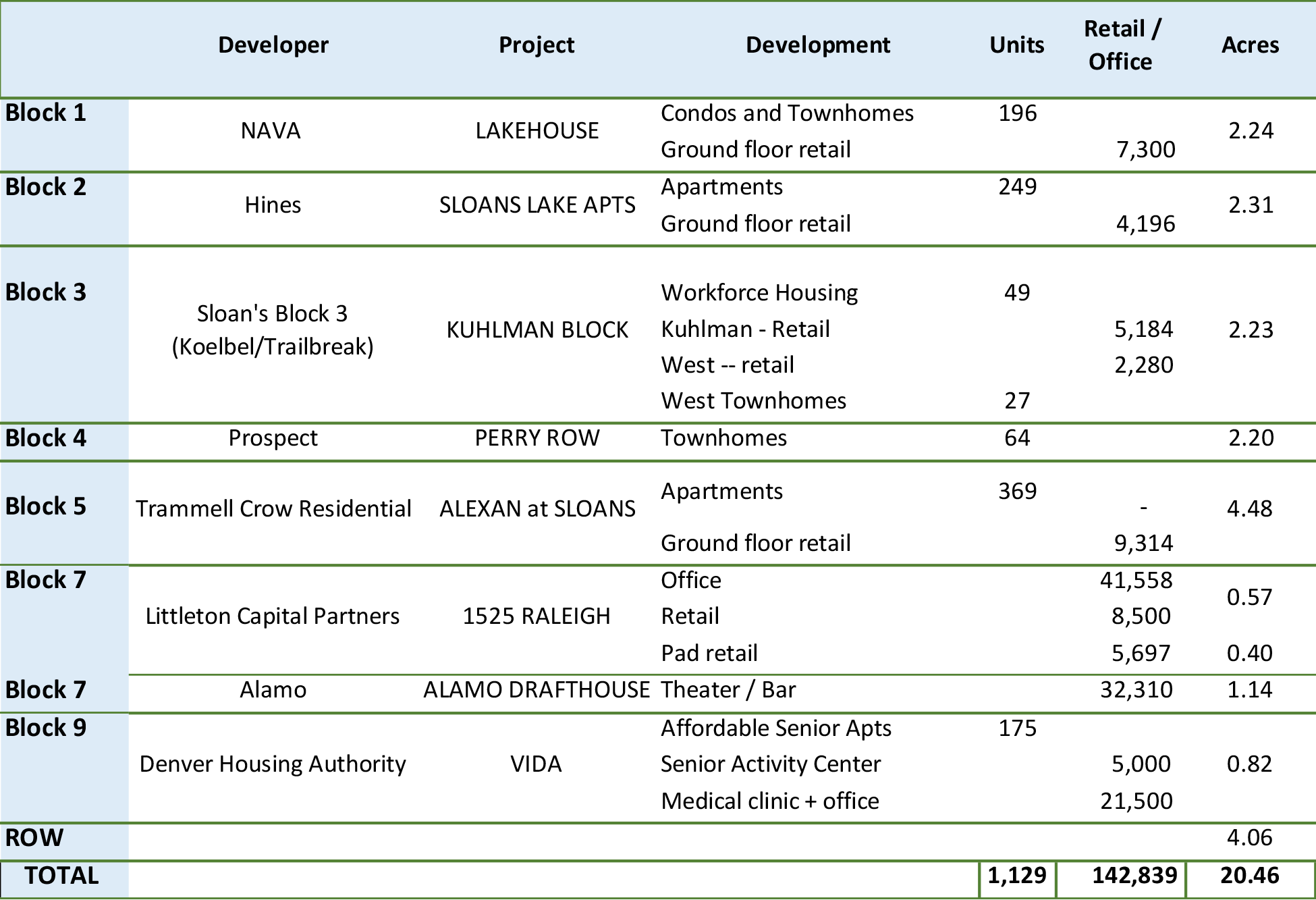Select retail value 4,196
This screenshot has height=900, width=1316.
(x=1146, y=223)
